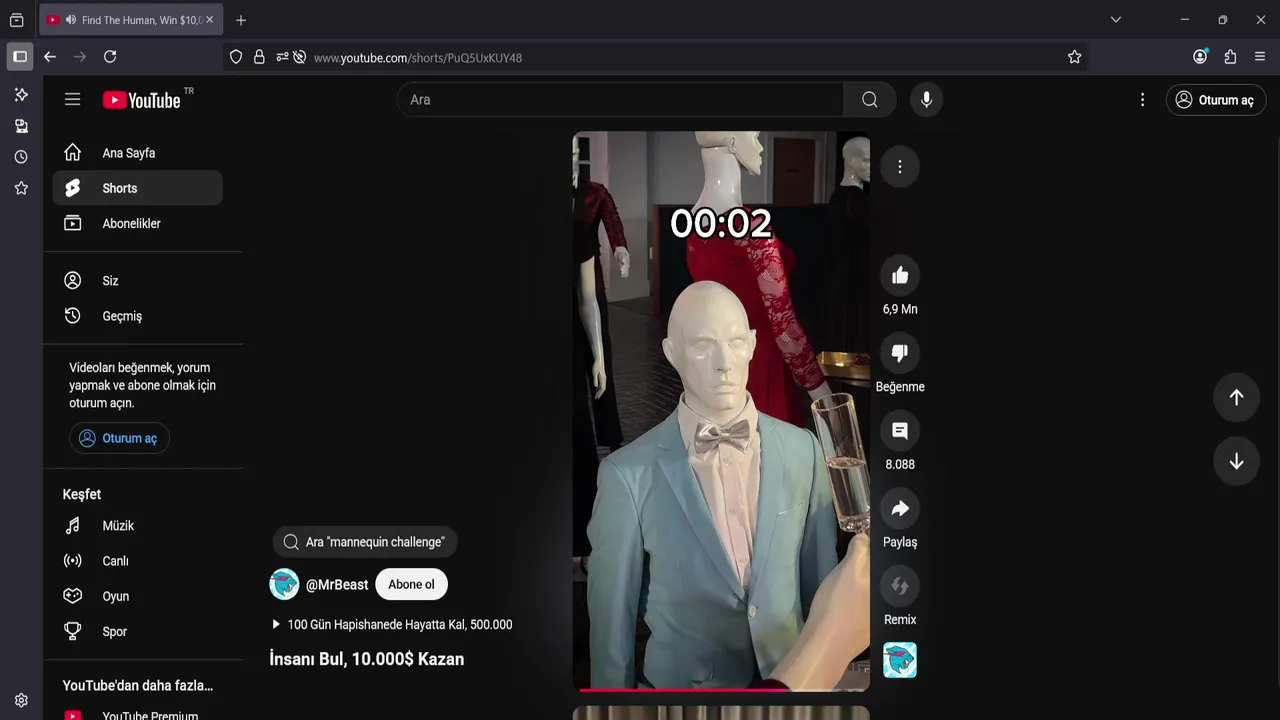Show site security padlock info
This screenshot has width=1280, height=720.
click(259, 57)
